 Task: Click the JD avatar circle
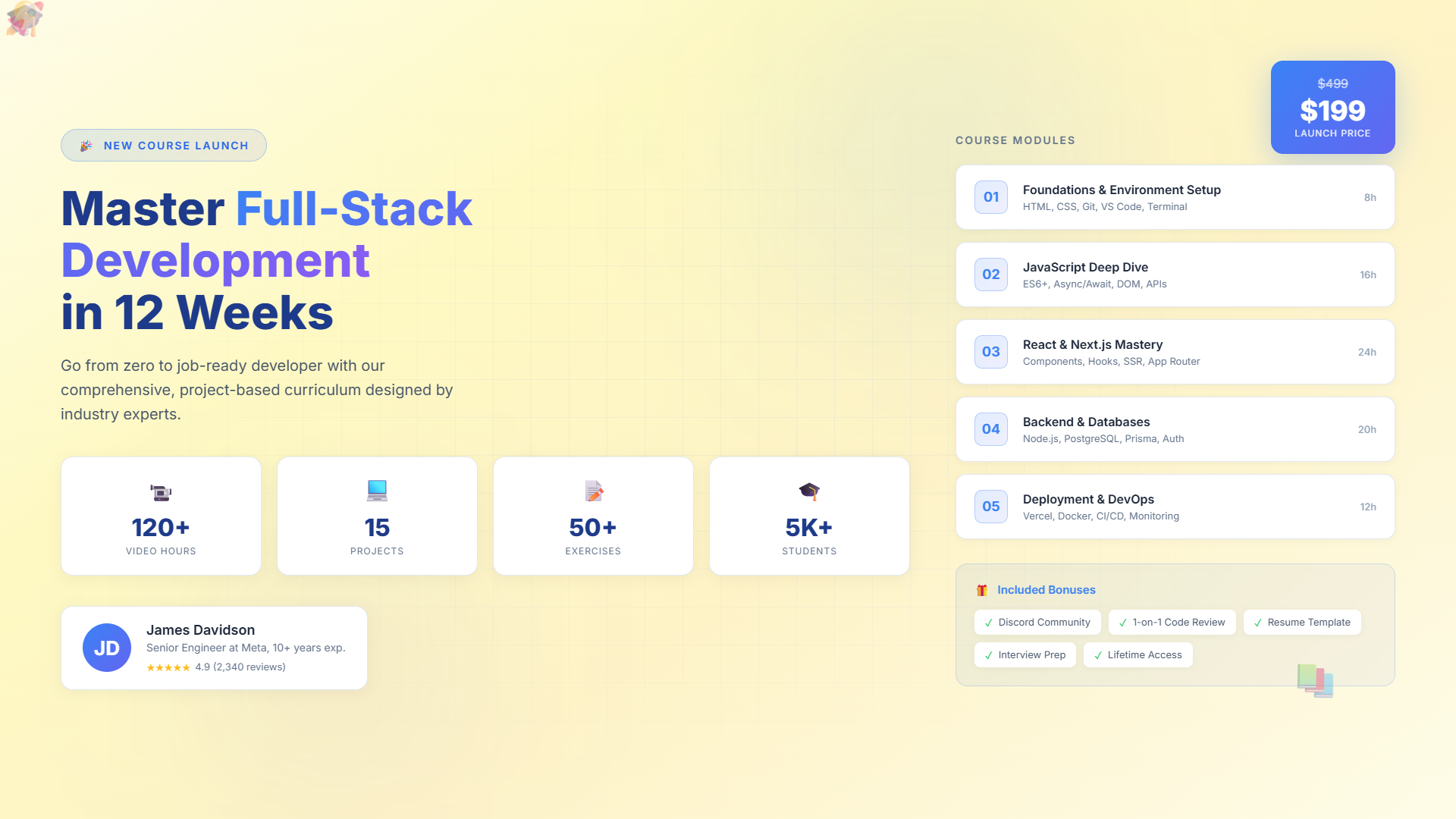click(107, 648)
